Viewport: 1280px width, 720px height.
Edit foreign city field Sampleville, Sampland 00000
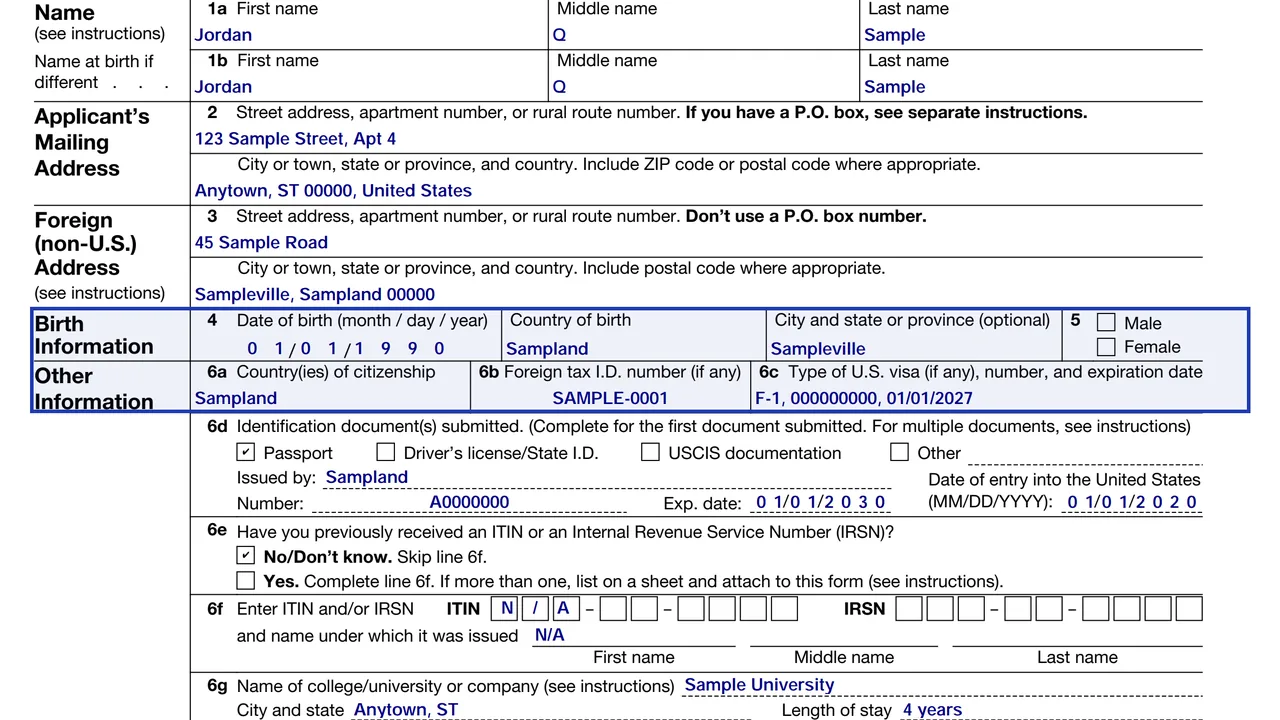(x=697, y=295)
